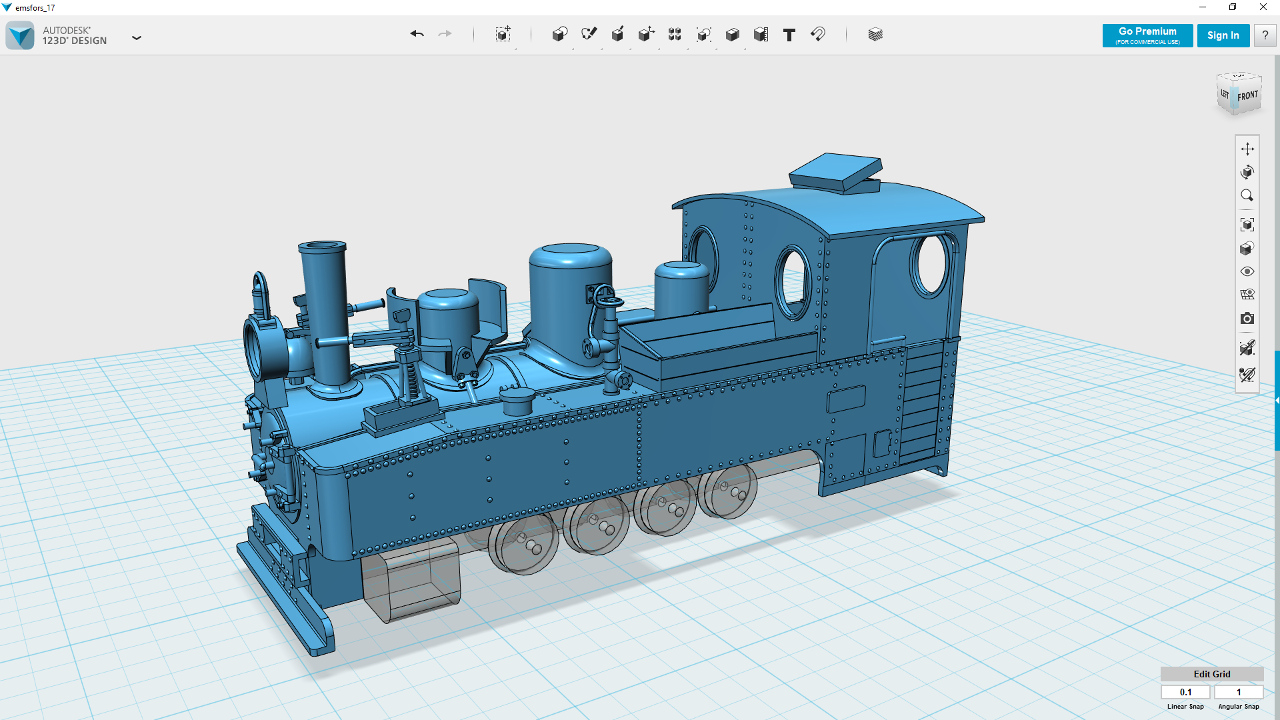Open the Sketch tool menu
The height and width of the screenshot is (720, 1280).
click(589, 34)
